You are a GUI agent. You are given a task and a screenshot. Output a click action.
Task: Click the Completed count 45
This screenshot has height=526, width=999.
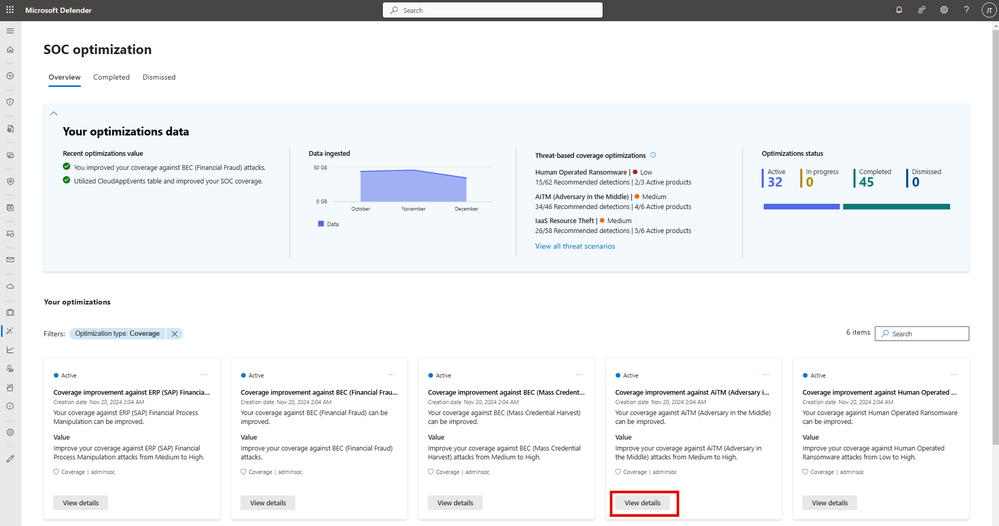[x=866, y=182]
